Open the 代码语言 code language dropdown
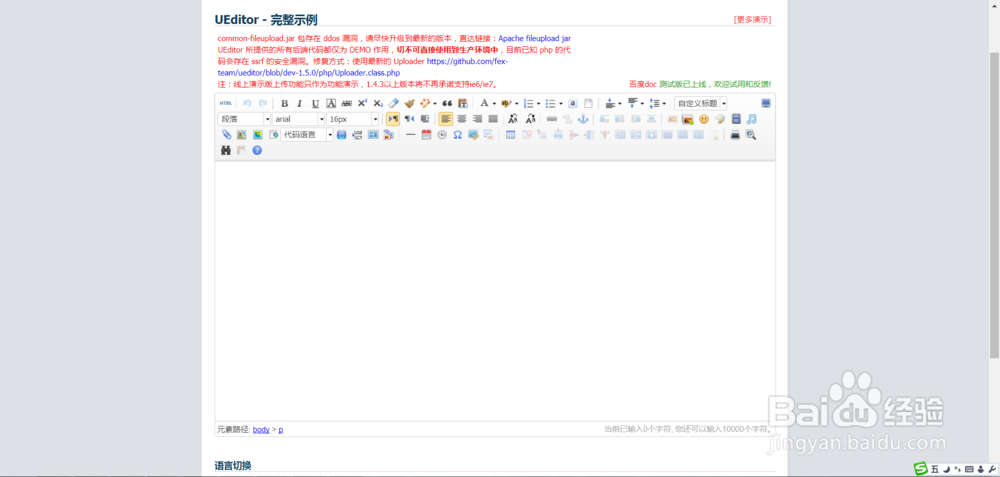This screenshot has height=477, width=1000. (307, 135)
